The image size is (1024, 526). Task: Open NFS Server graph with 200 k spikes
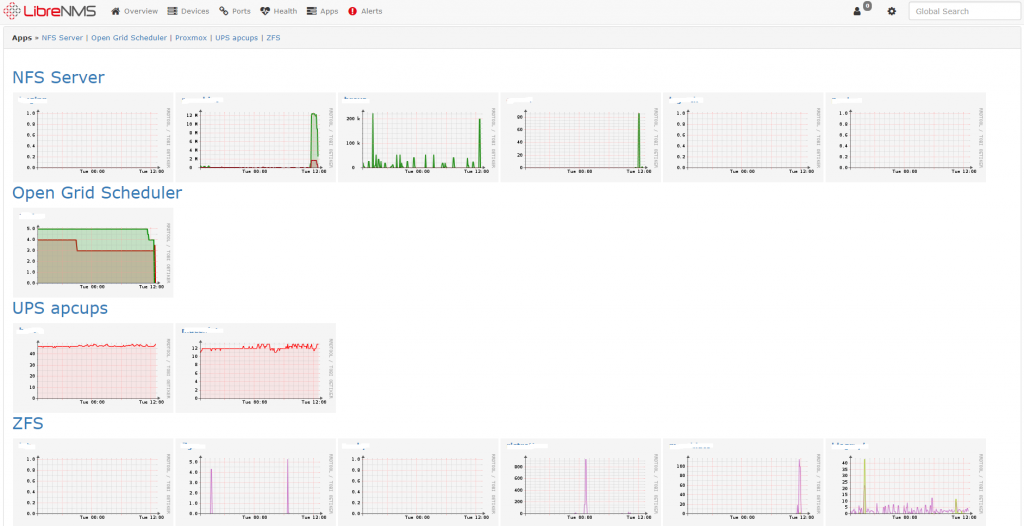[418, 137]
